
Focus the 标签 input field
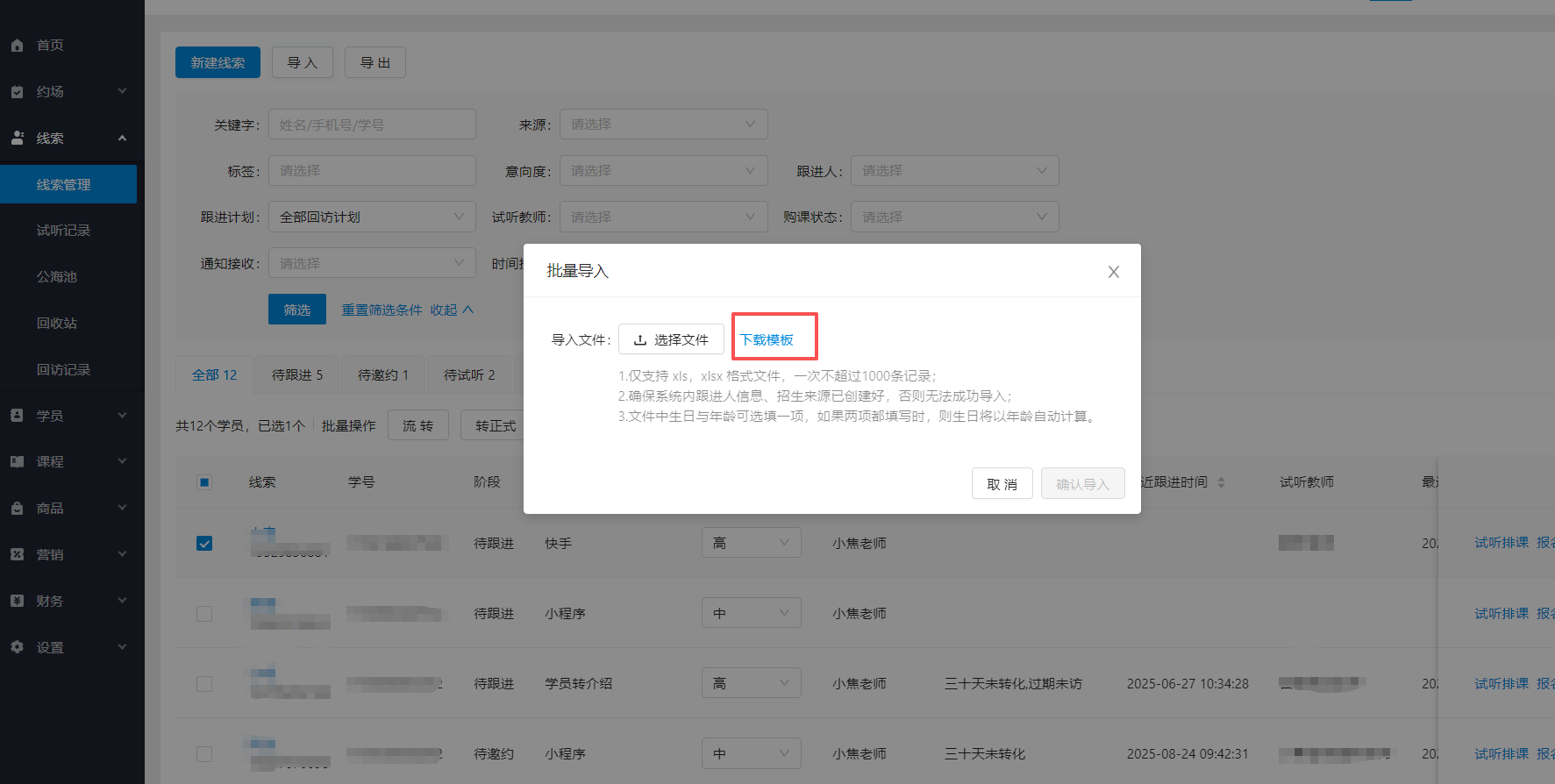(372, 171)
